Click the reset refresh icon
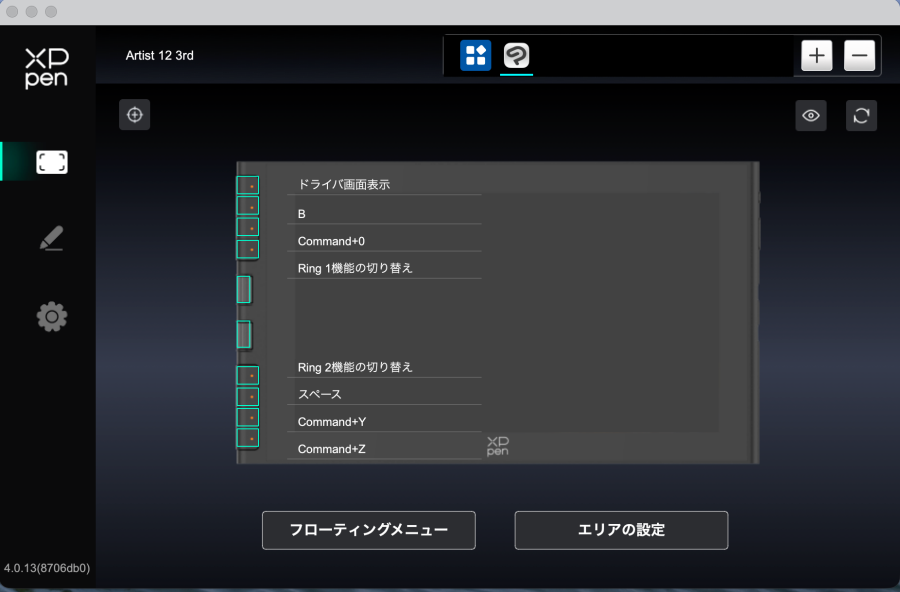The image size is (900, 592). 861,115
